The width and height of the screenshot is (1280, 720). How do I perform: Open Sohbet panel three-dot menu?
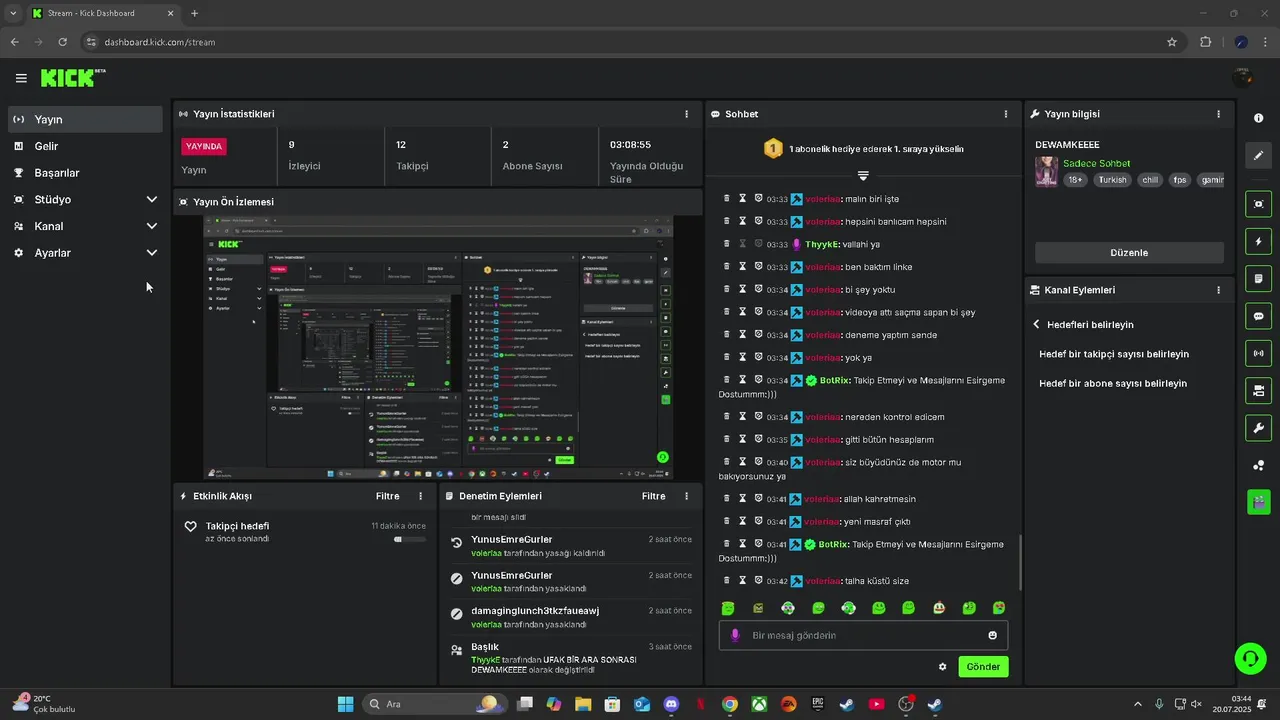click(1006, 114)
